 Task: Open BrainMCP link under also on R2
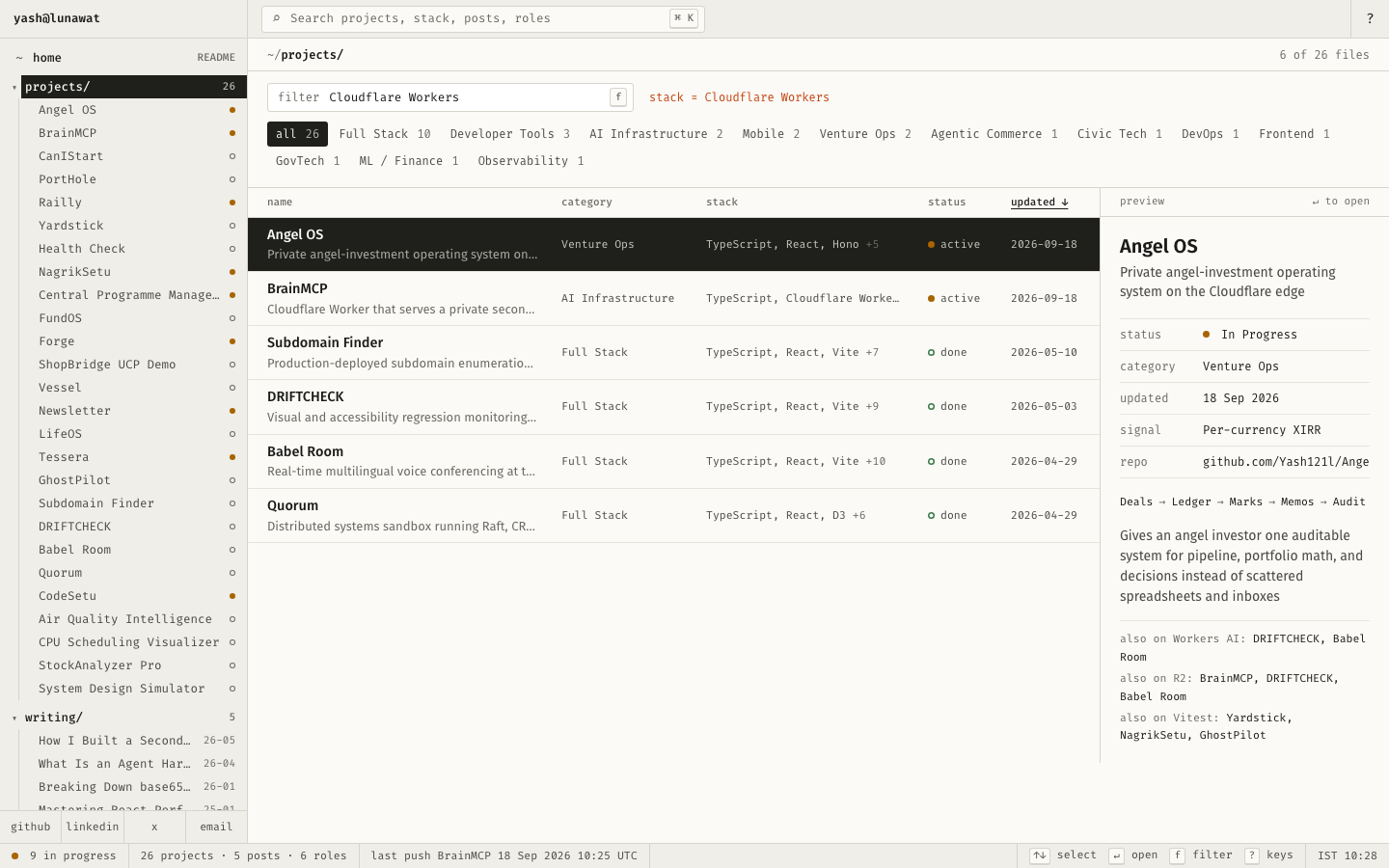(1226, 678)
